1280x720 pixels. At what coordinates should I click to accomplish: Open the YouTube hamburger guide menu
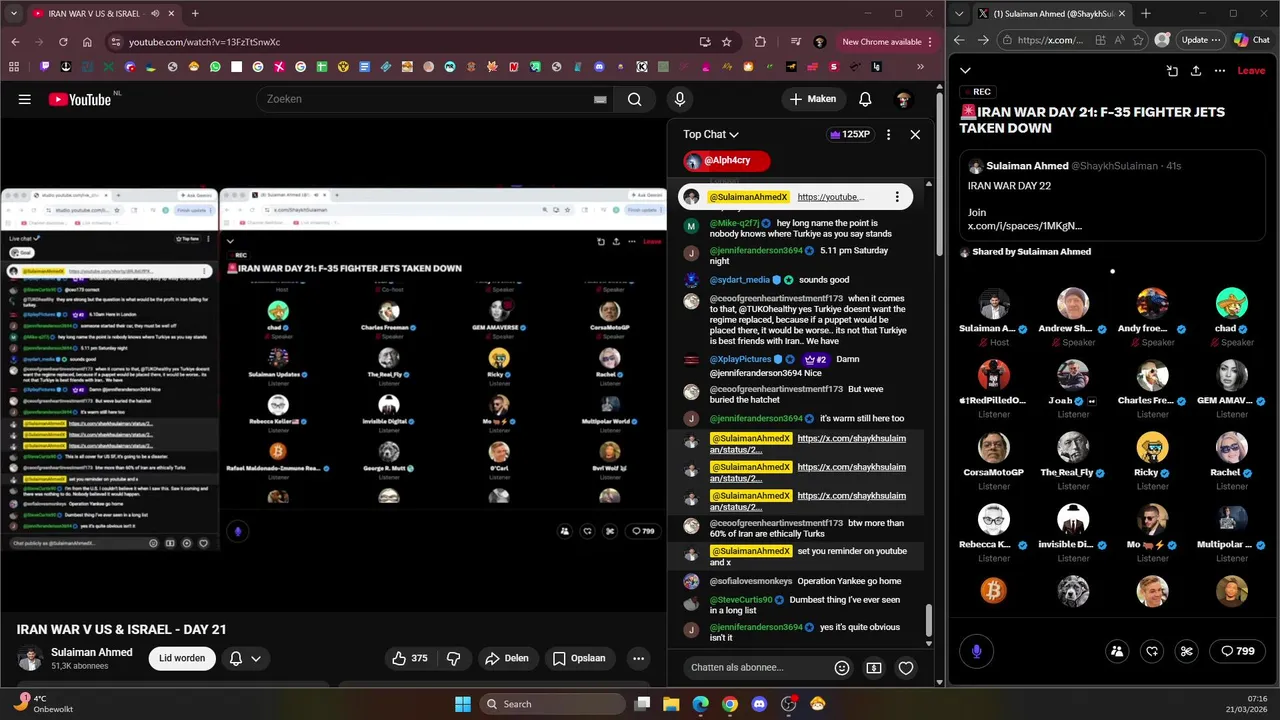(25, 99)
